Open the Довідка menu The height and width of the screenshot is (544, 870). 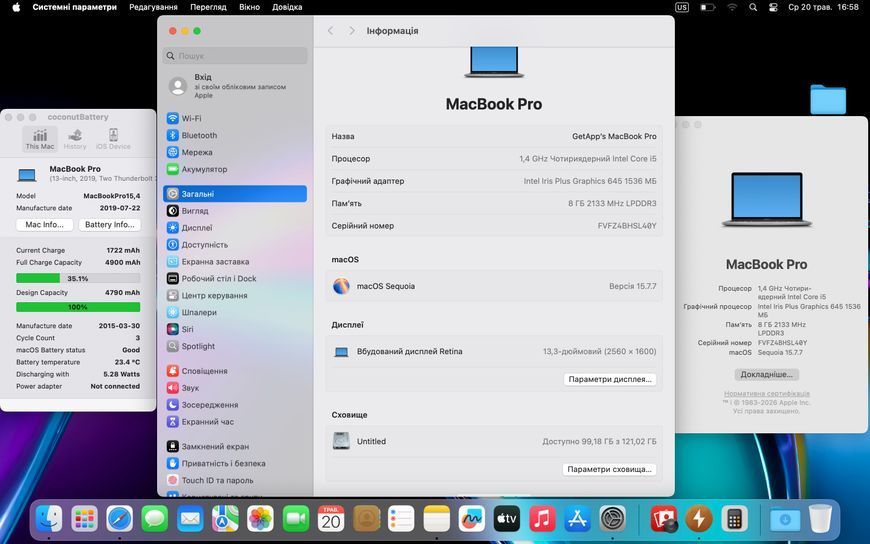coord(287,7)
